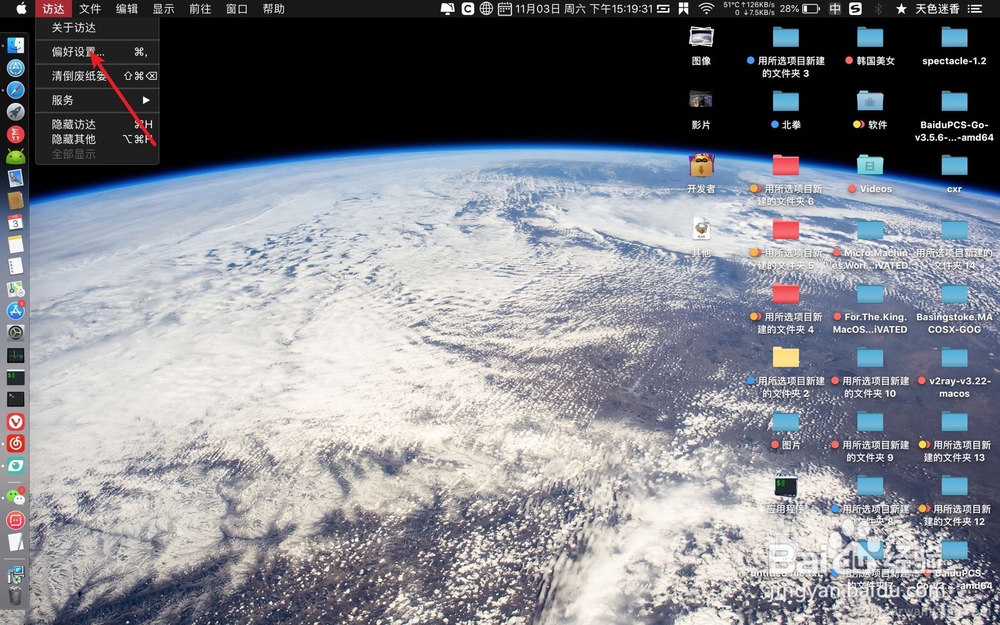
Task: Select the 北拳 folder
Action: pos(786,110)
